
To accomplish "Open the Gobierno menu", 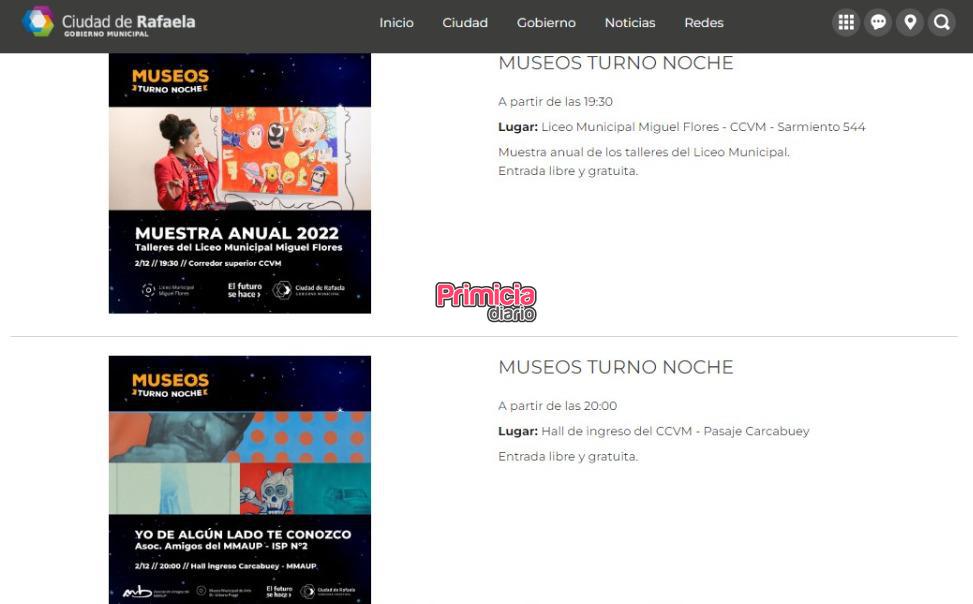I will pos(546,23).
